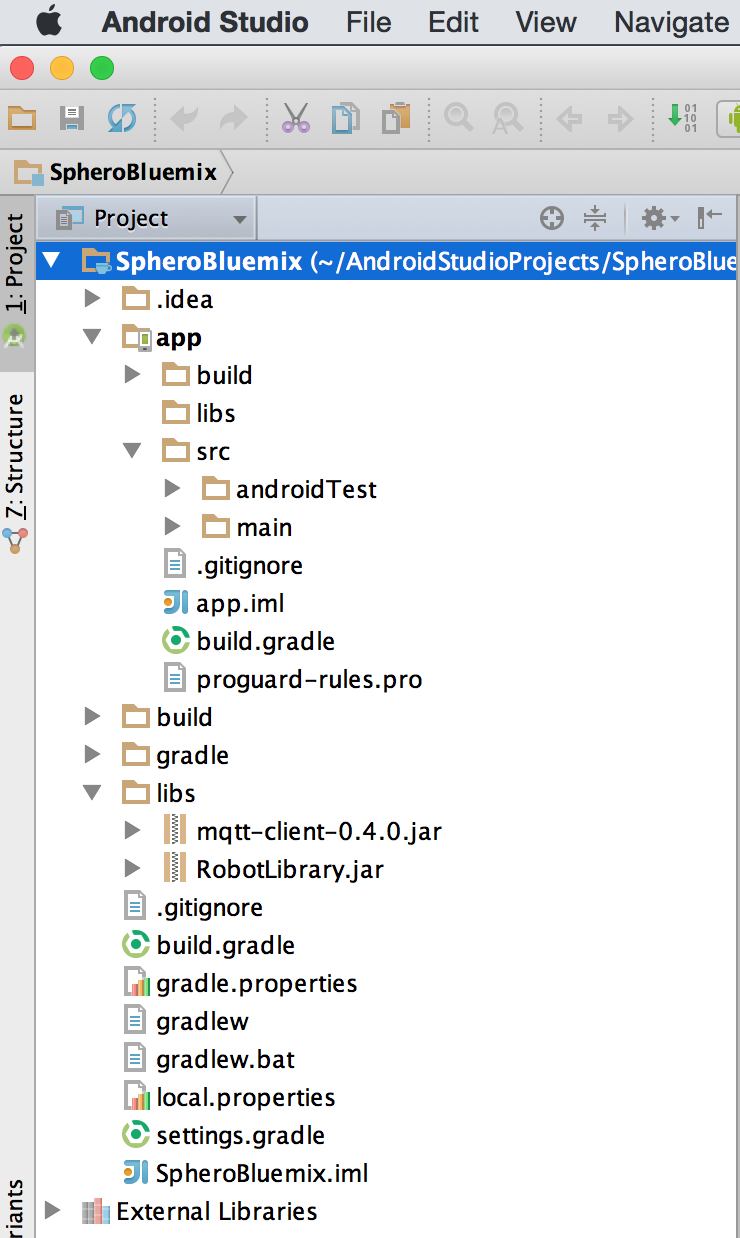
Task: Select libs folder inside app
Action: [198, 413]
